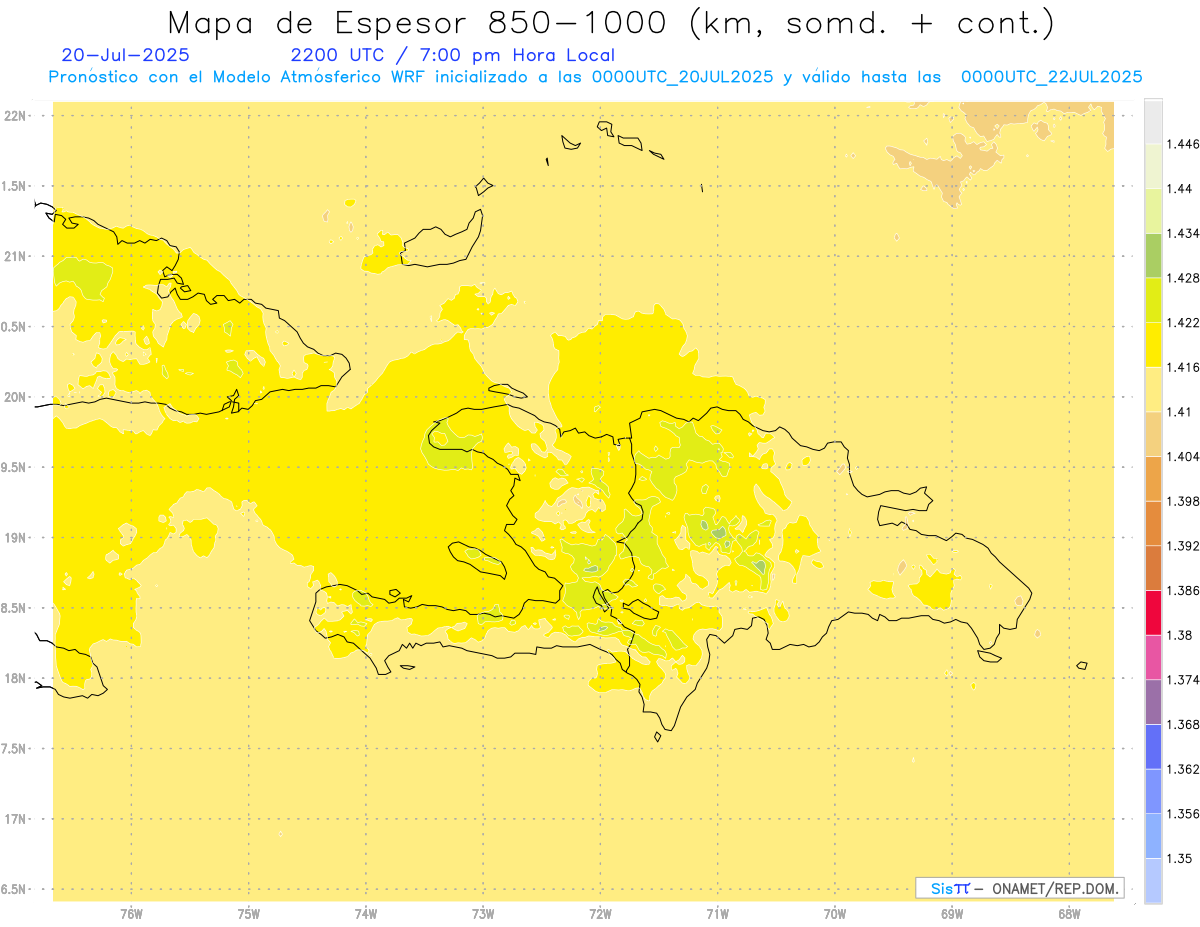Click the '69W' longitude label

pos(952,913)
